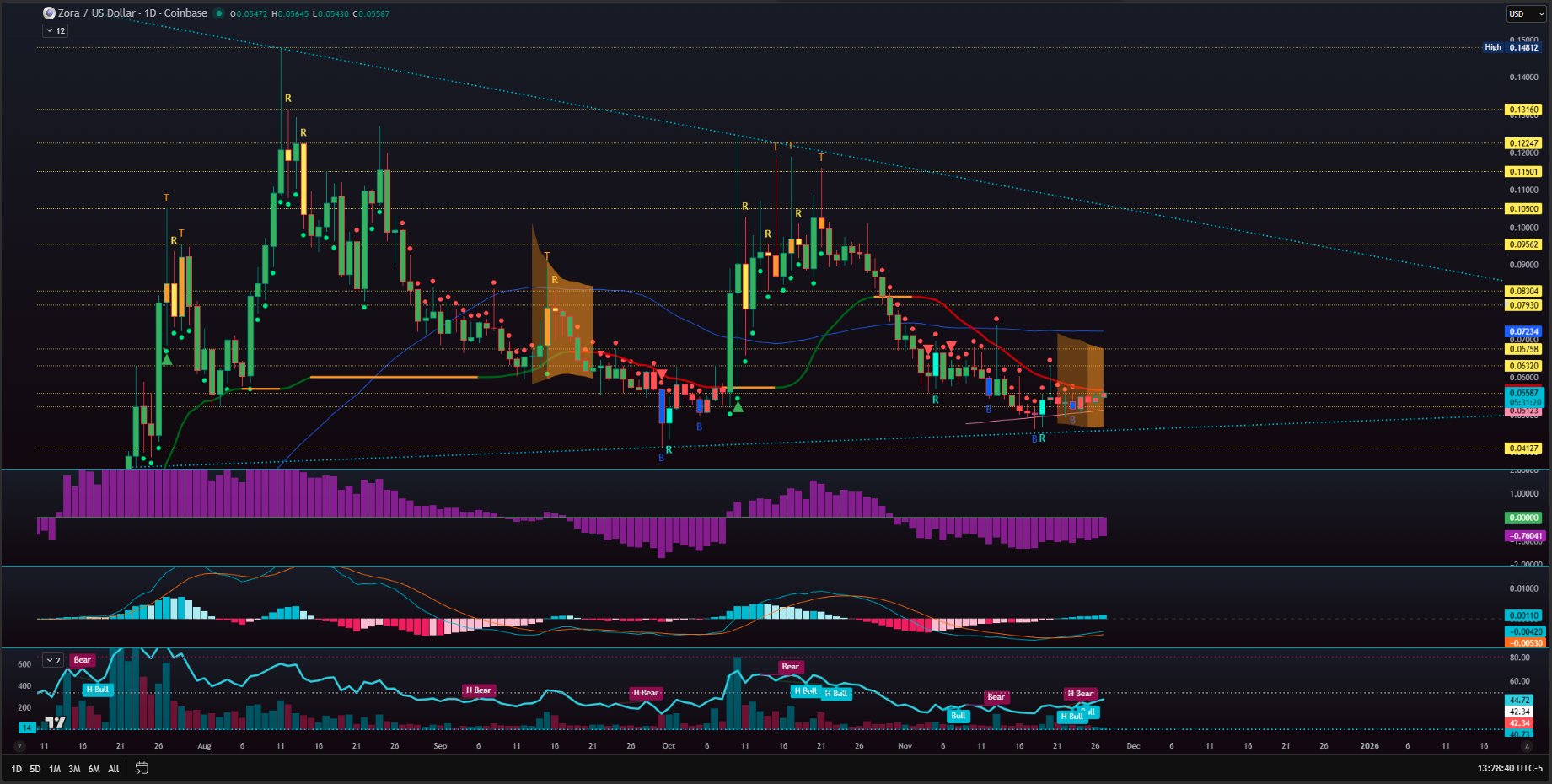Click the TradingView logo in the RSI pane
Viewport: 1552px width, 784px height.
[55, 722]
